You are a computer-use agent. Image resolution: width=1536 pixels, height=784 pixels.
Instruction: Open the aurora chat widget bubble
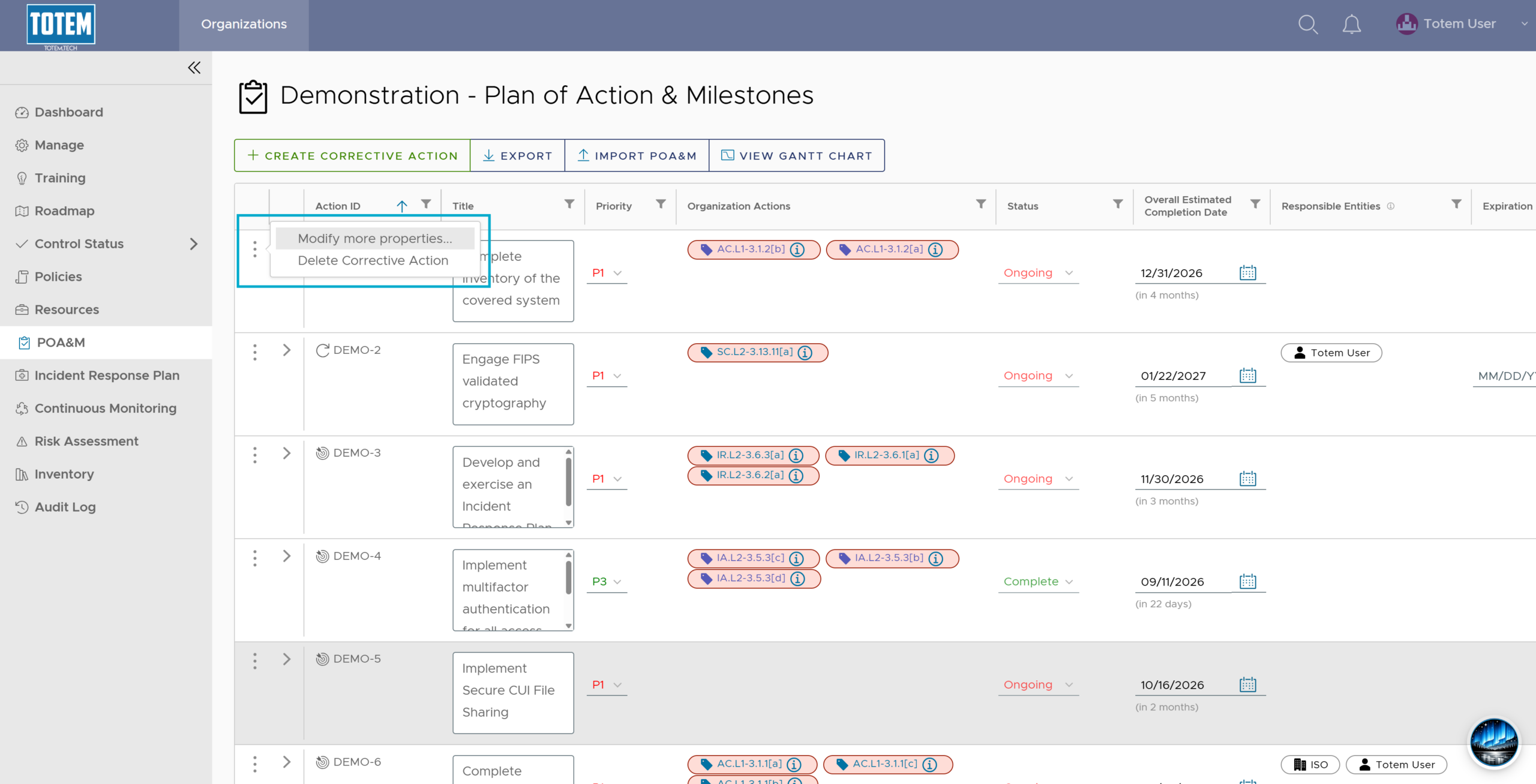click(x=1494, y=743)
